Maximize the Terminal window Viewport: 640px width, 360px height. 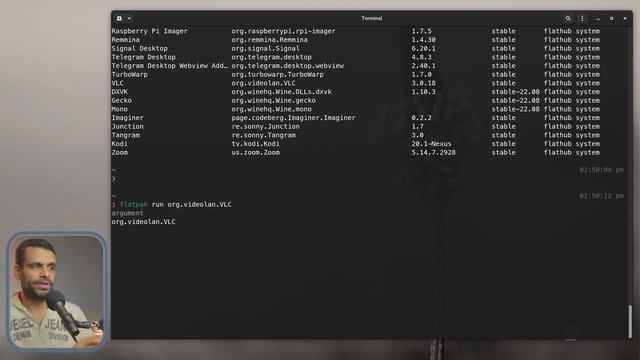point(611,18)
